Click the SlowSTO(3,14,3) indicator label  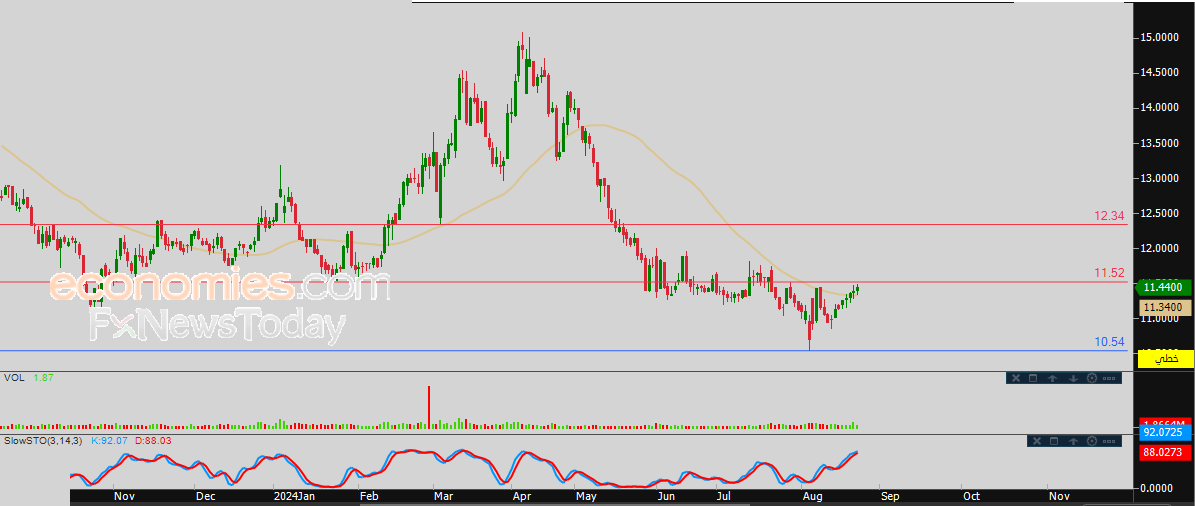(x=43, y=440)
